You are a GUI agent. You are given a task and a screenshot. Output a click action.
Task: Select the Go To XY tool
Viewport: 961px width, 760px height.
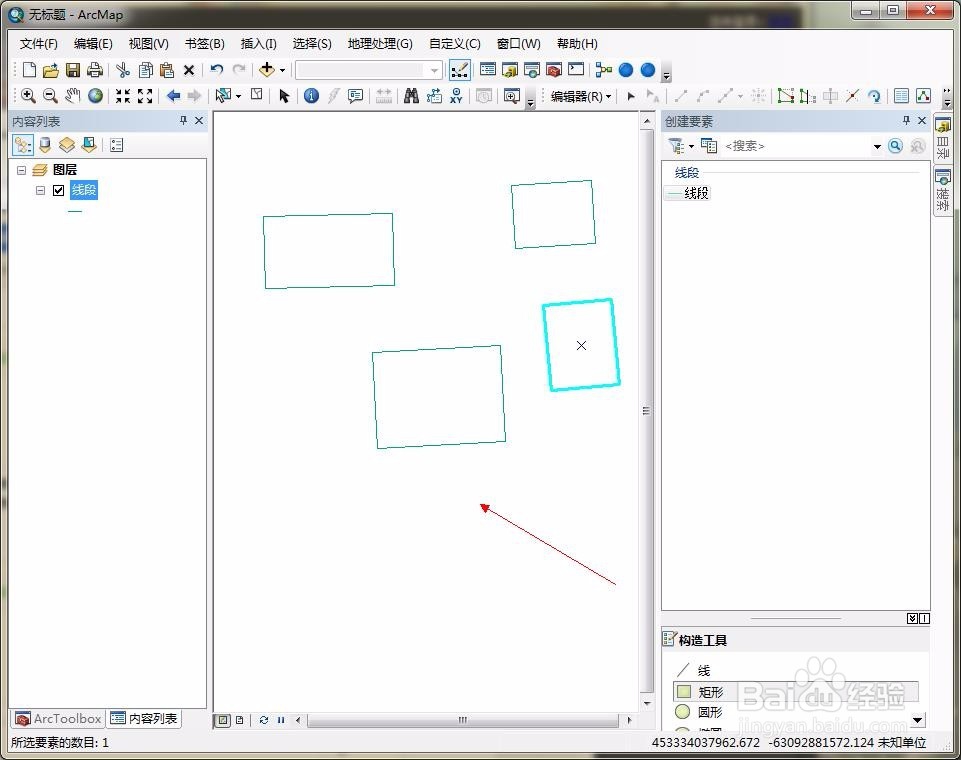(455, 95)
